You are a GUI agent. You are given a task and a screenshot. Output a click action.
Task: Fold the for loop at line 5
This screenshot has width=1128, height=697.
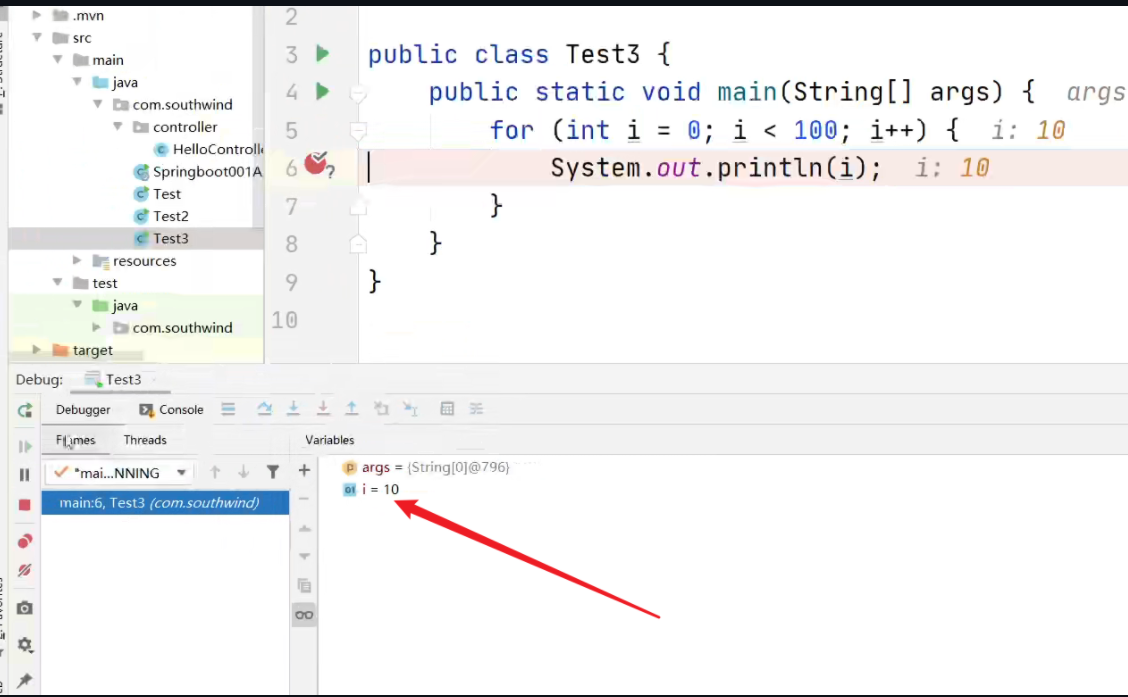[x=358, y=131]
